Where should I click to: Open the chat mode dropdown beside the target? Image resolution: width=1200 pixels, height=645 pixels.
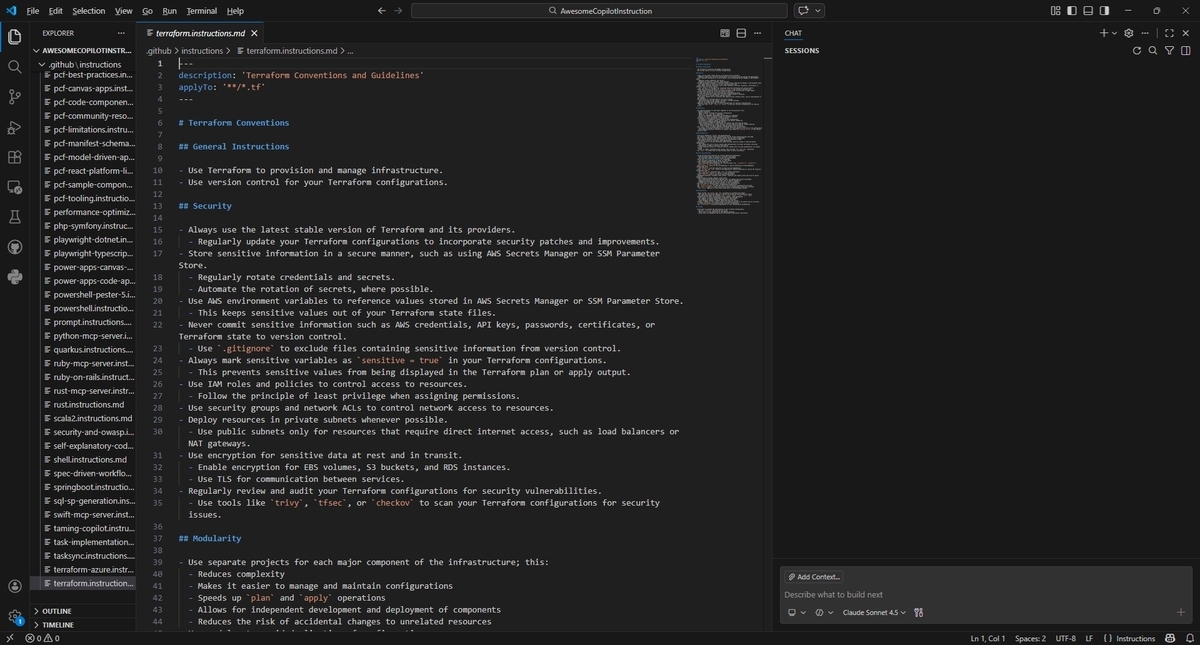pyautogui.click(x=824, y=613)
